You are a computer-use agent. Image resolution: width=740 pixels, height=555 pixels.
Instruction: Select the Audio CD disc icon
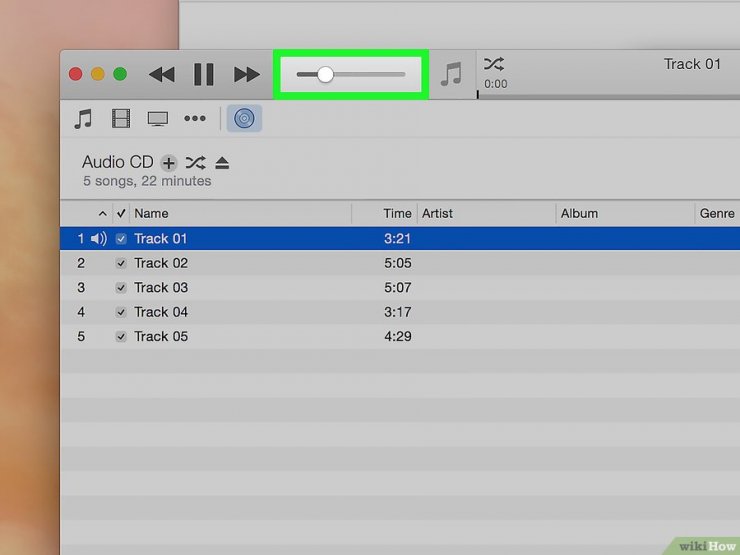tap(244, 118)
